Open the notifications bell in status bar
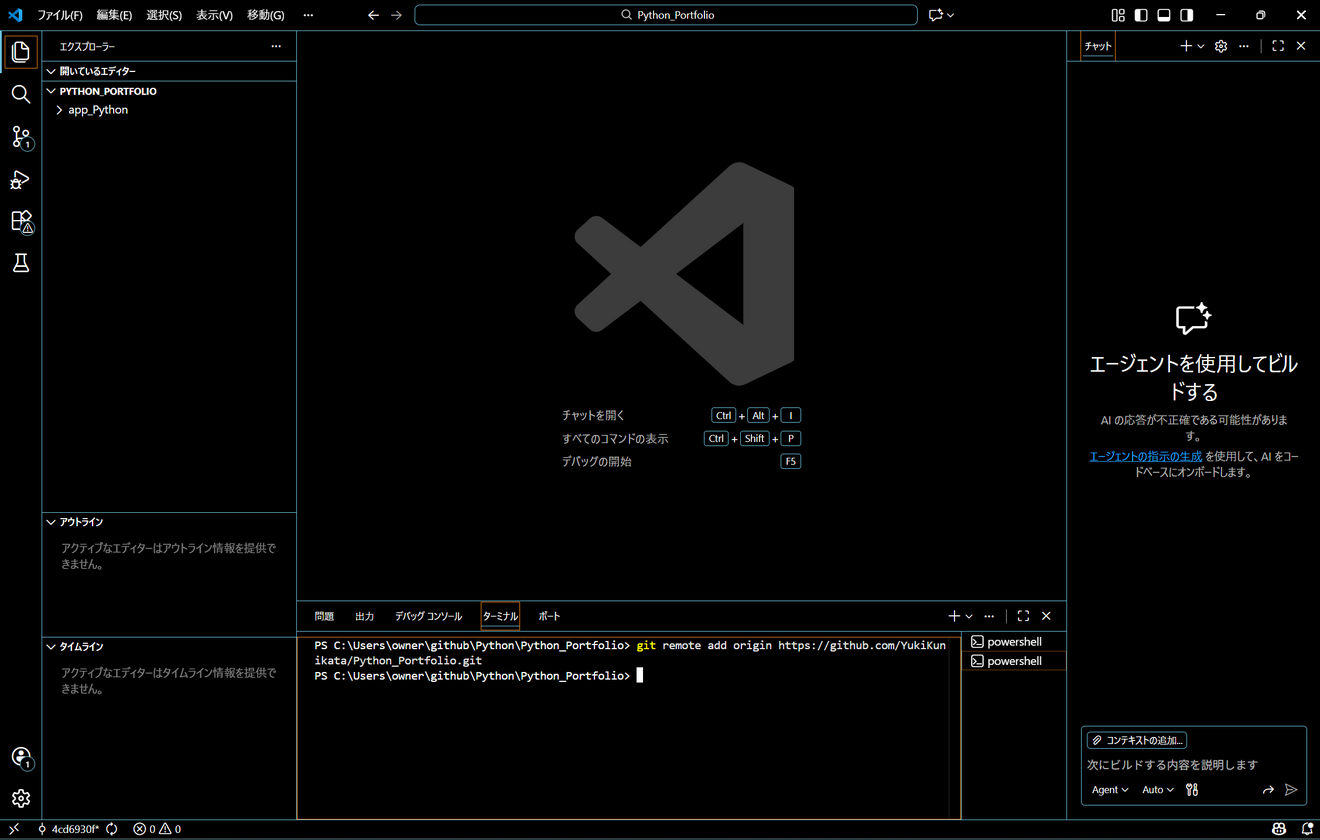 (x=1307, y=829)
